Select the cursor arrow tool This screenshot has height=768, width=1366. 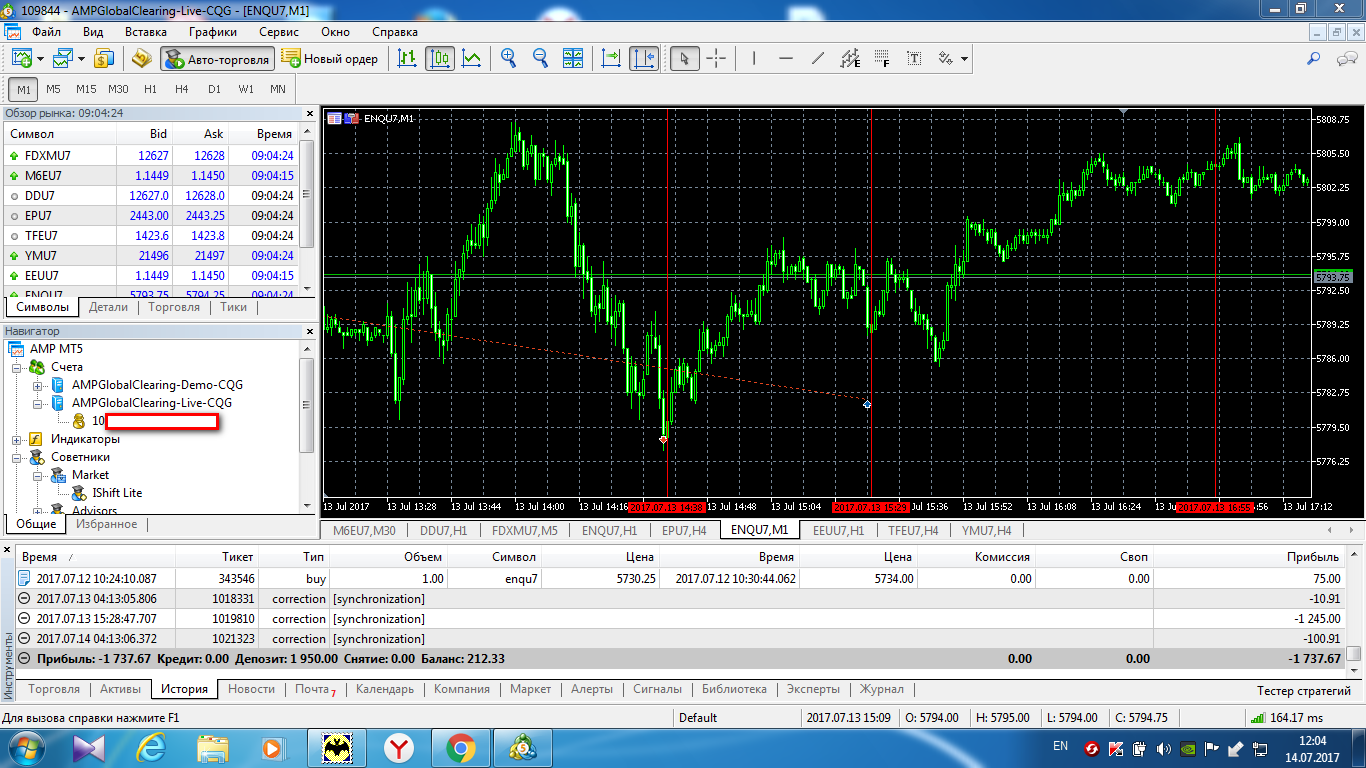click(x=684, y=59)
